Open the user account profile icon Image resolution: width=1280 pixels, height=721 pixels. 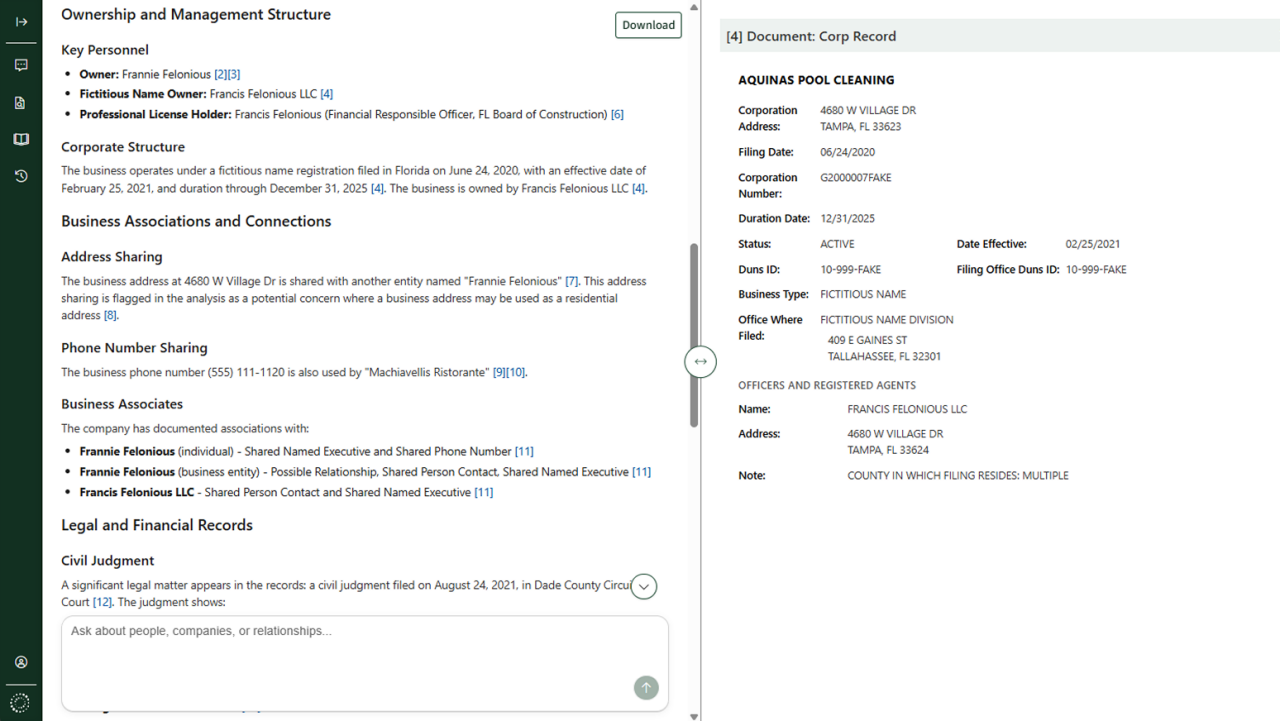[21, 662]
